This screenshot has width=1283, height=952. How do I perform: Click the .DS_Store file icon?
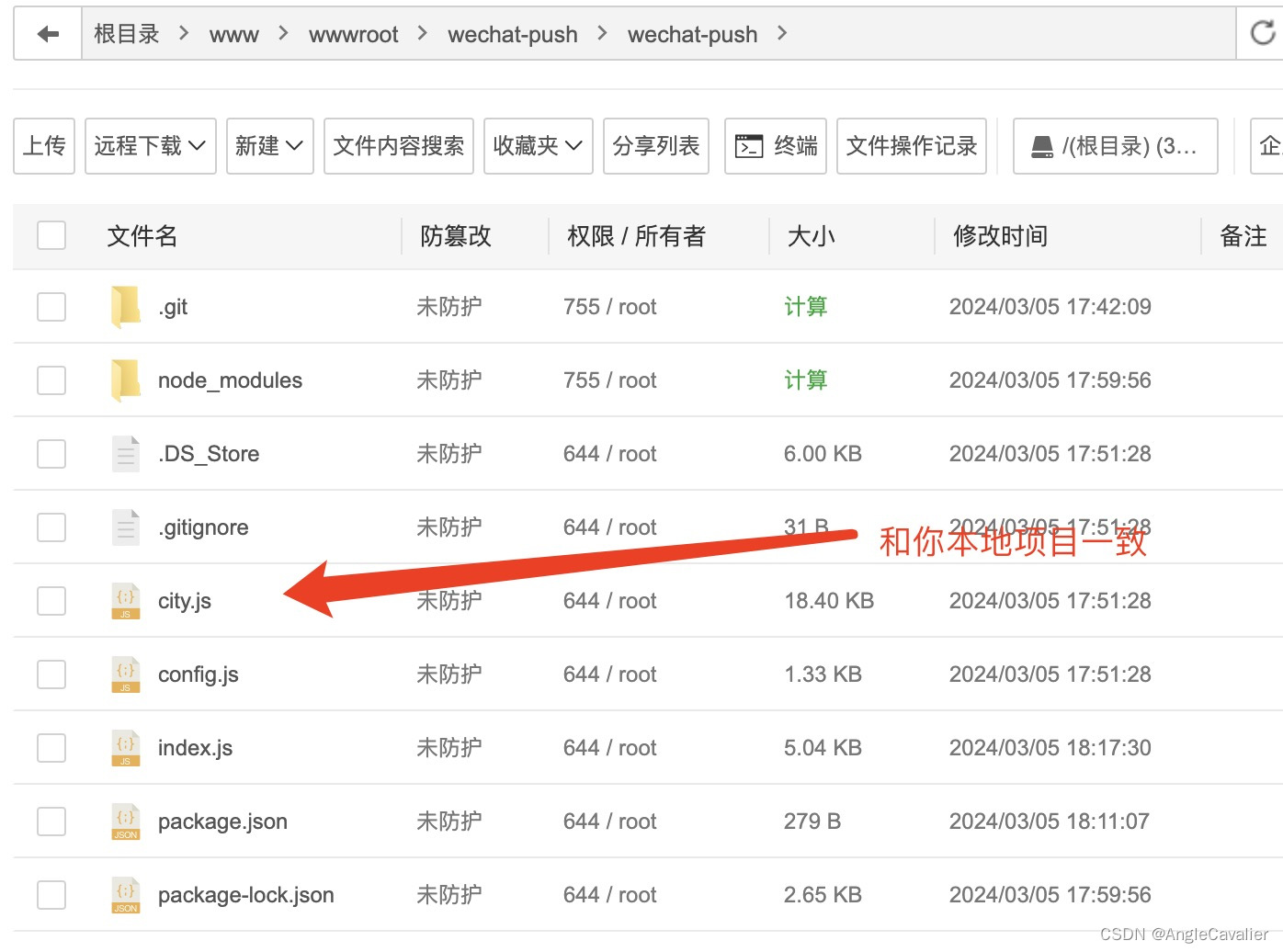point(126,453)
